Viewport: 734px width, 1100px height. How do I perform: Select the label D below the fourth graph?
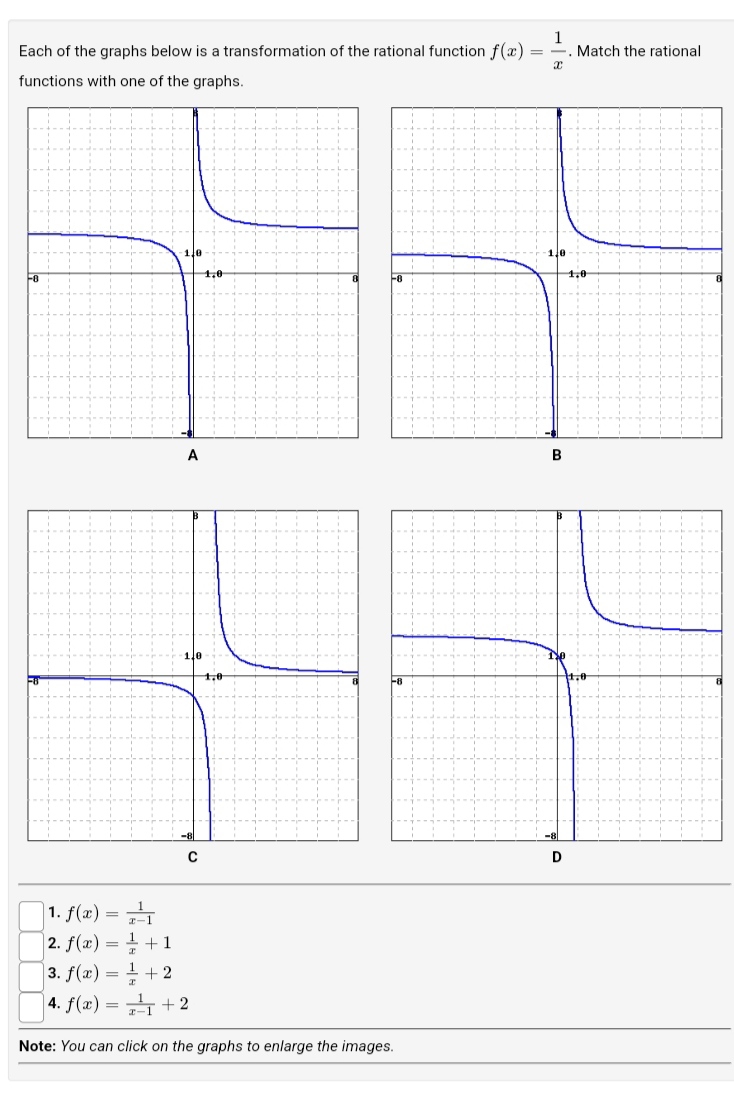tap(557, 857)
